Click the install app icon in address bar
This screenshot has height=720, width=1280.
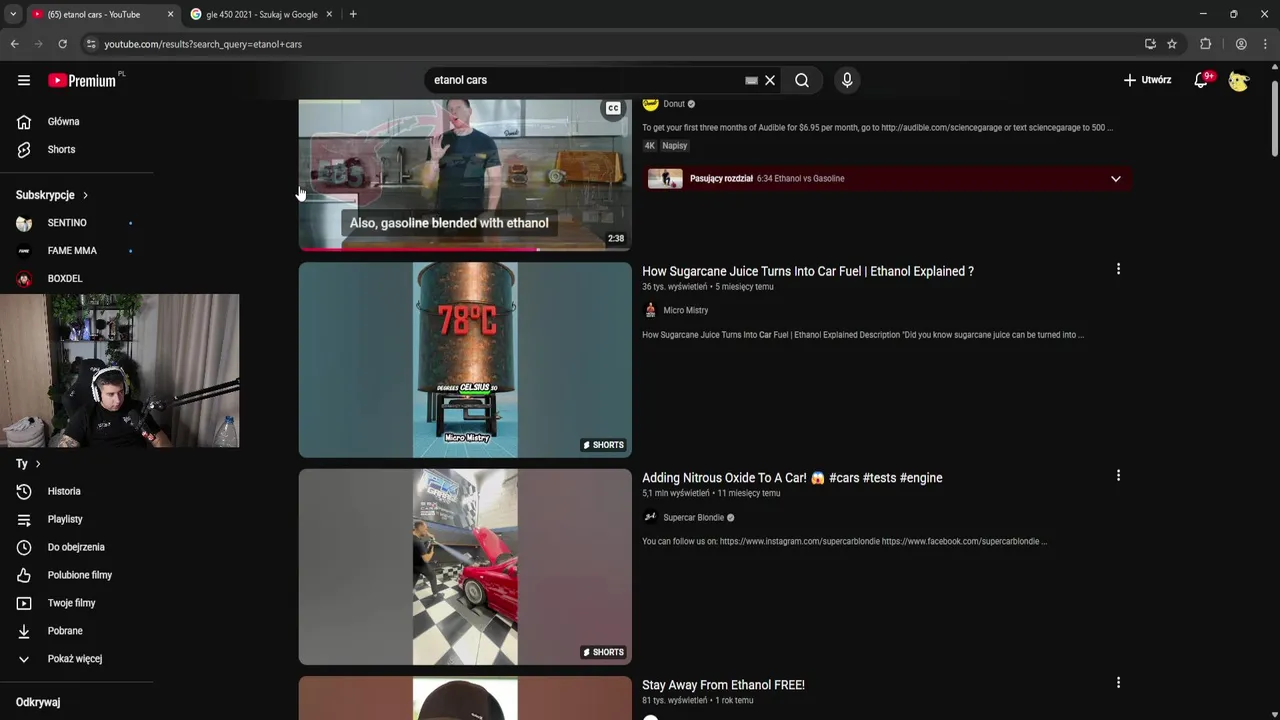pyautogui.click(x=1150, y=44)
